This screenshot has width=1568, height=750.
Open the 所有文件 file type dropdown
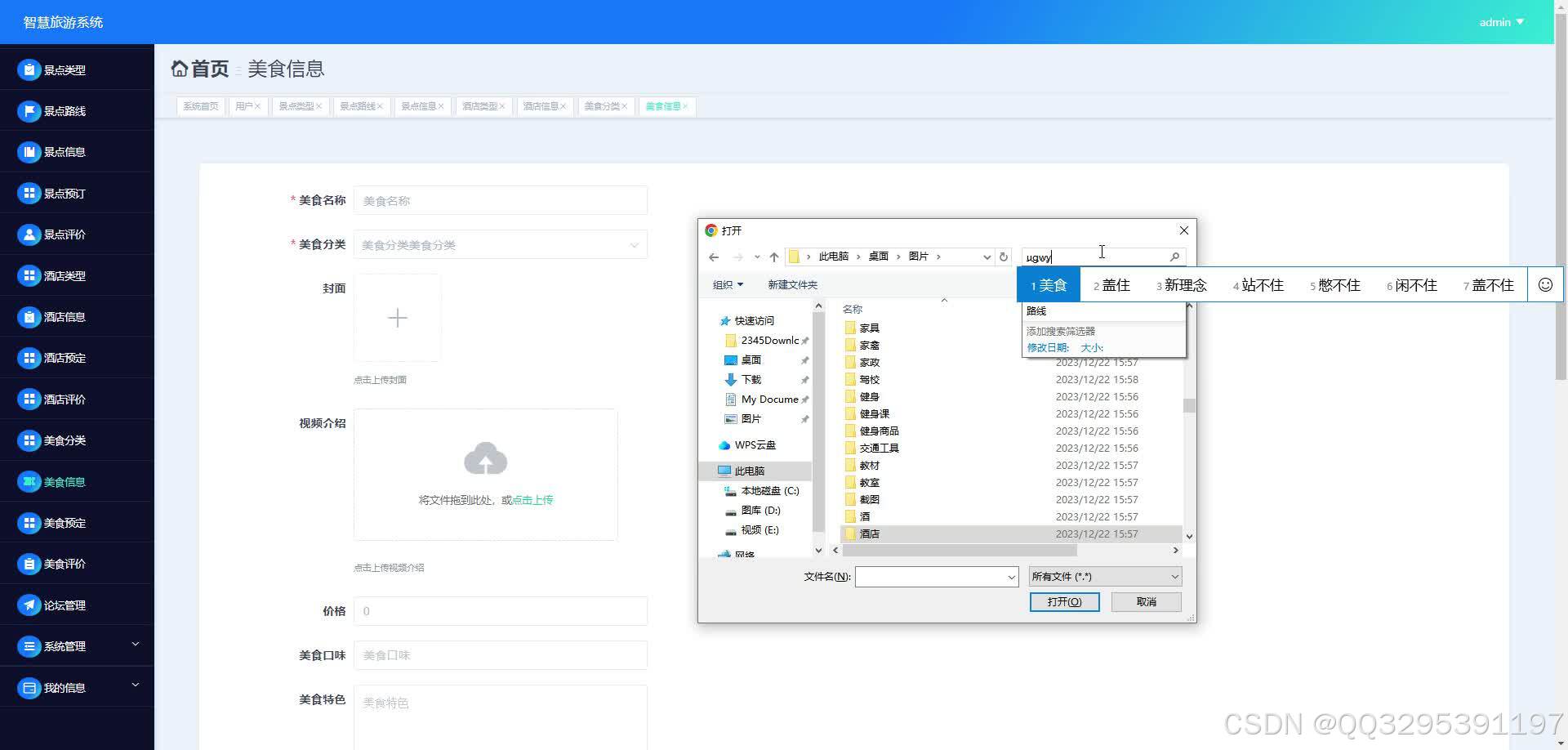coord(1105,577)
